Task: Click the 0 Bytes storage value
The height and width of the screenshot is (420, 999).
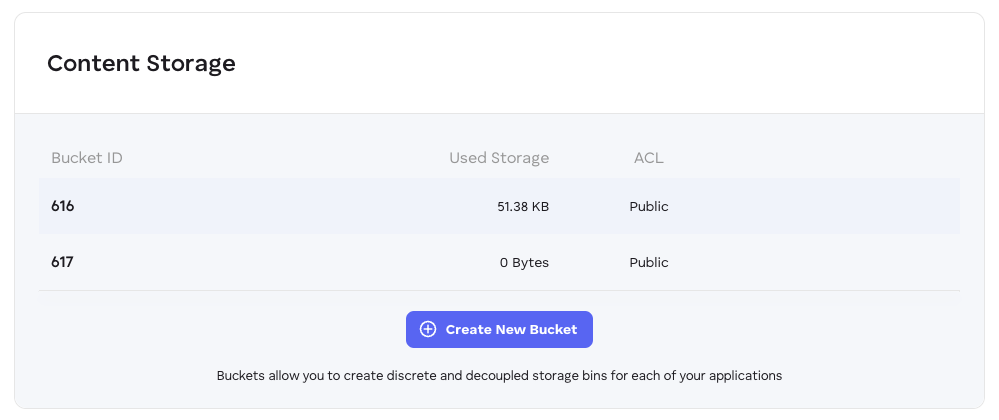Action: coord(524,263)
